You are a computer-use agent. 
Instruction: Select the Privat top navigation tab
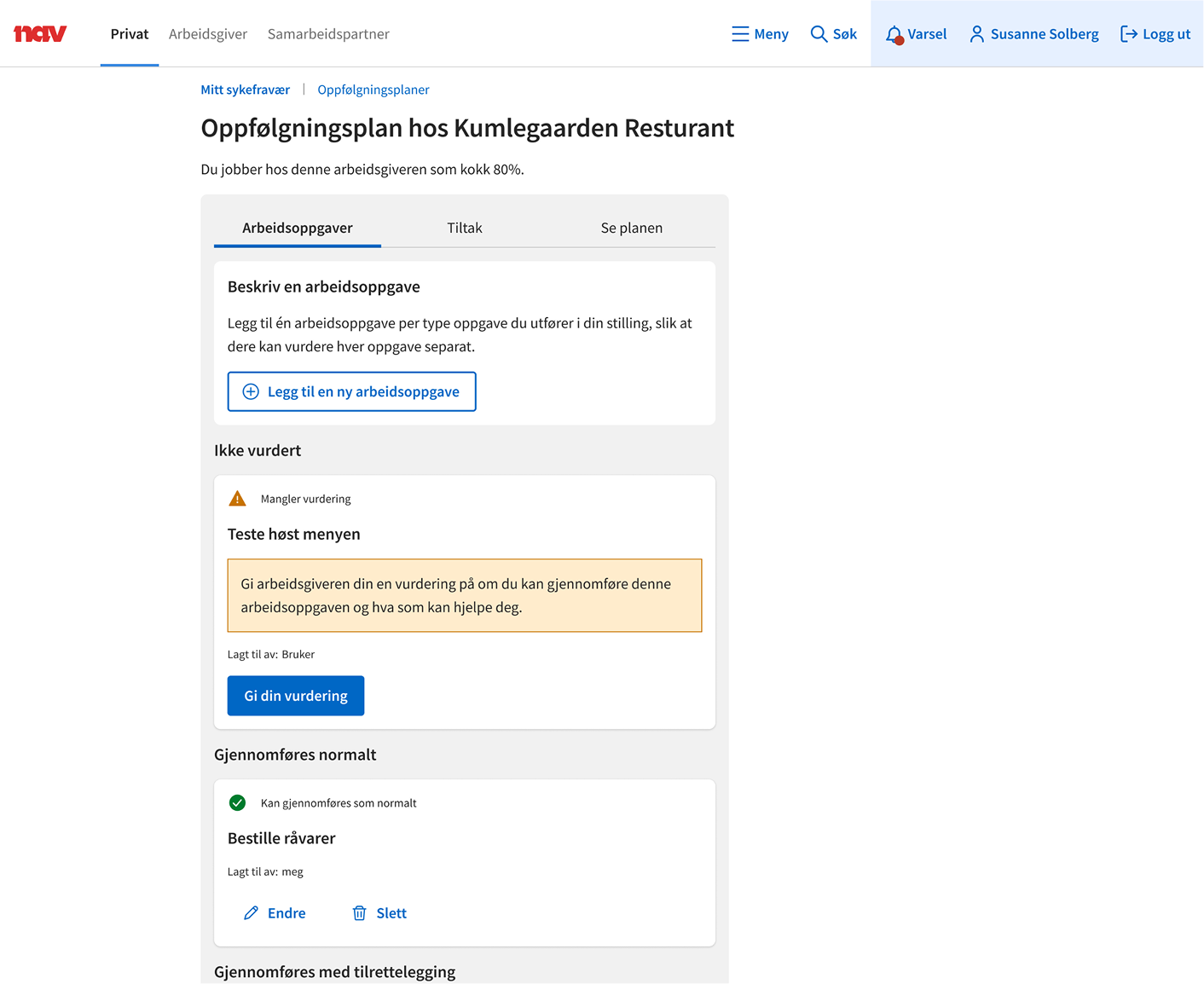point(130,34)
